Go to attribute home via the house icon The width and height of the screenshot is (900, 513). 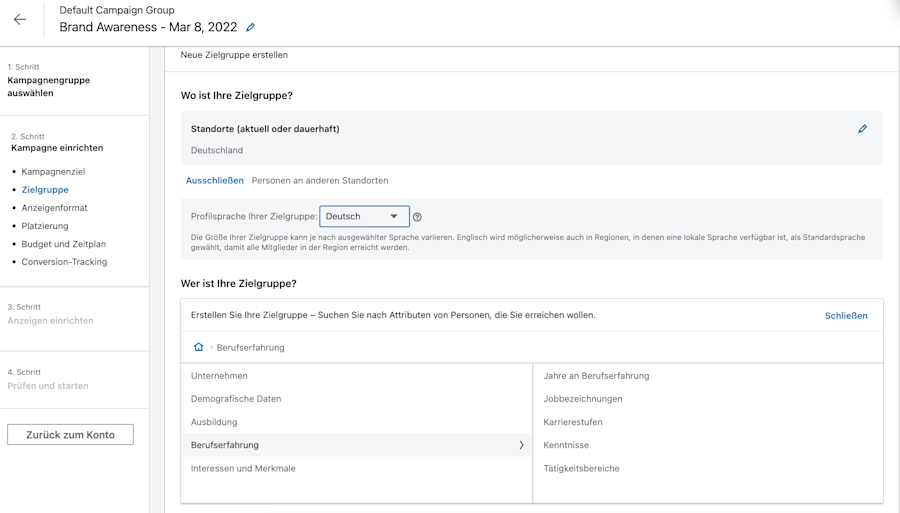point(199,347)
